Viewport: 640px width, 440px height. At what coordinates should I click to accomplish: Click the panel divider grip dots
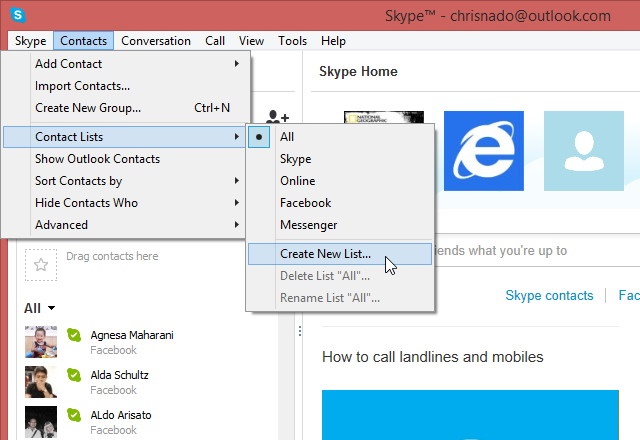(300, 331)
